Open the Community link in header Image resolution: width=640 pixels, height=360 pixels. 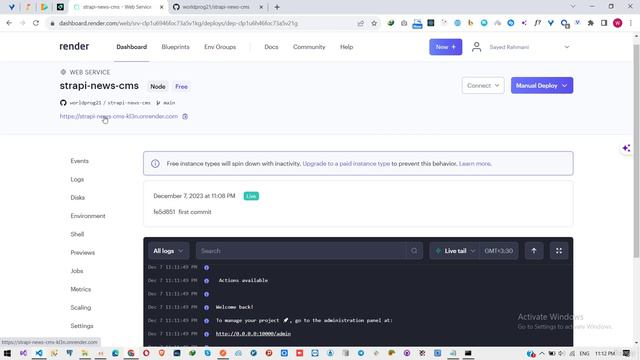[x=309, y=47]
